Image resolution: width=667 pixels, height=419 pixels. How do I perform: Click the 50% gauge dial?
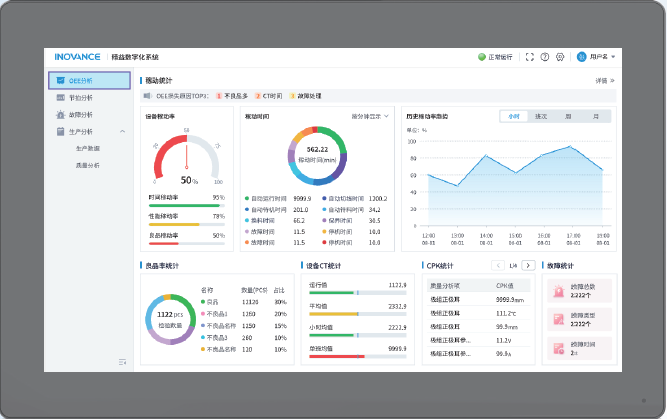[x=187, y=157]
